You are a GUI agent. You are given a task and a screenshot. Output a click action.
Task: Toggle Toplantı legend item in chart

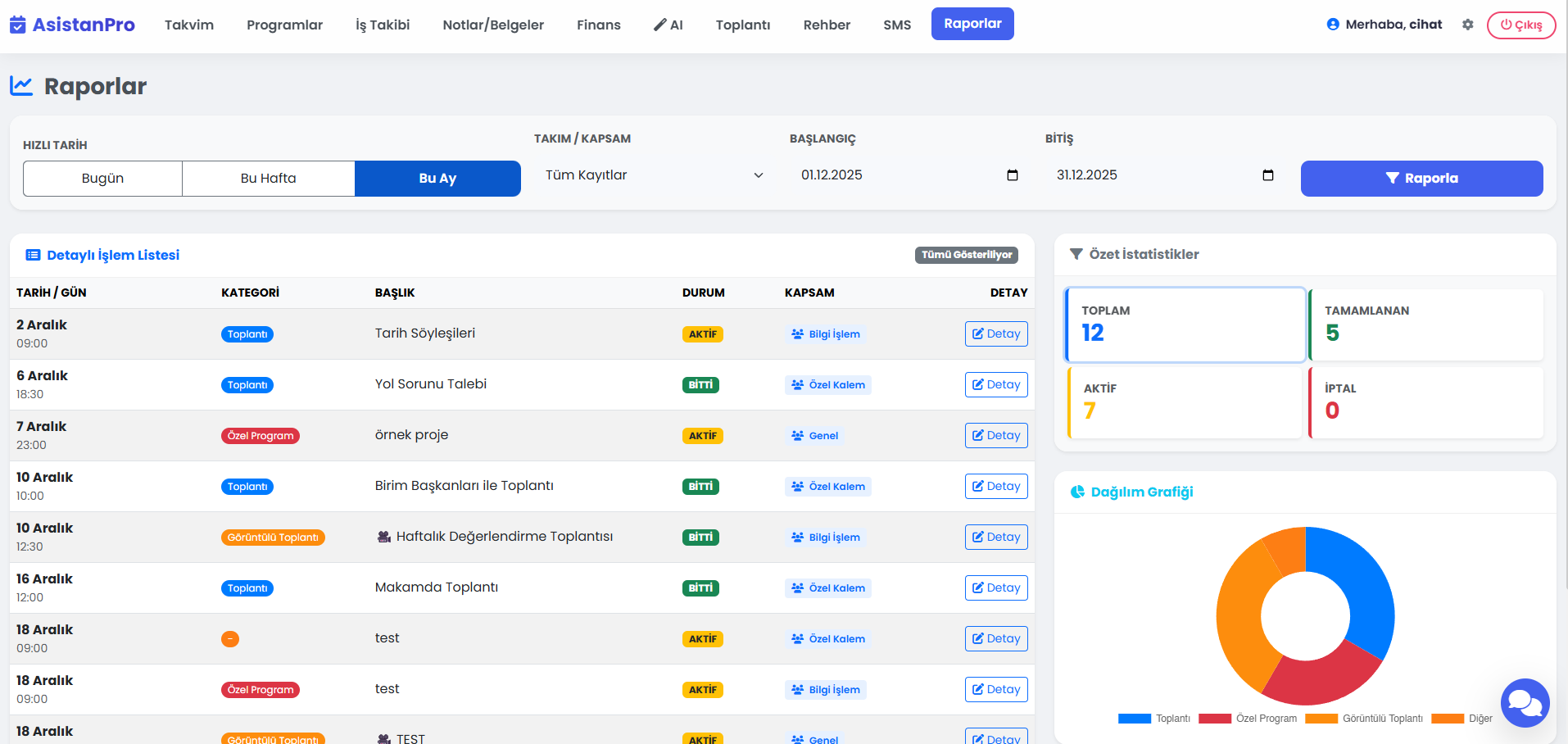[x=1154, y=719]
